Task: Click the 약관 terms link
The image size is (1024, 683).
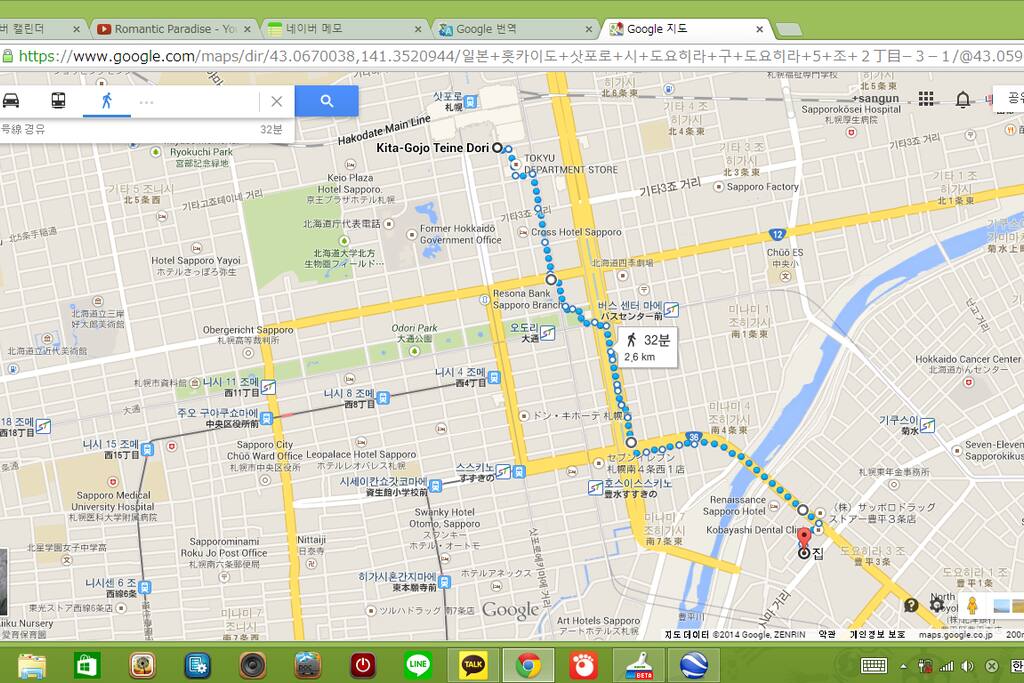Action: pyautogui.click(x=827, y=635)
